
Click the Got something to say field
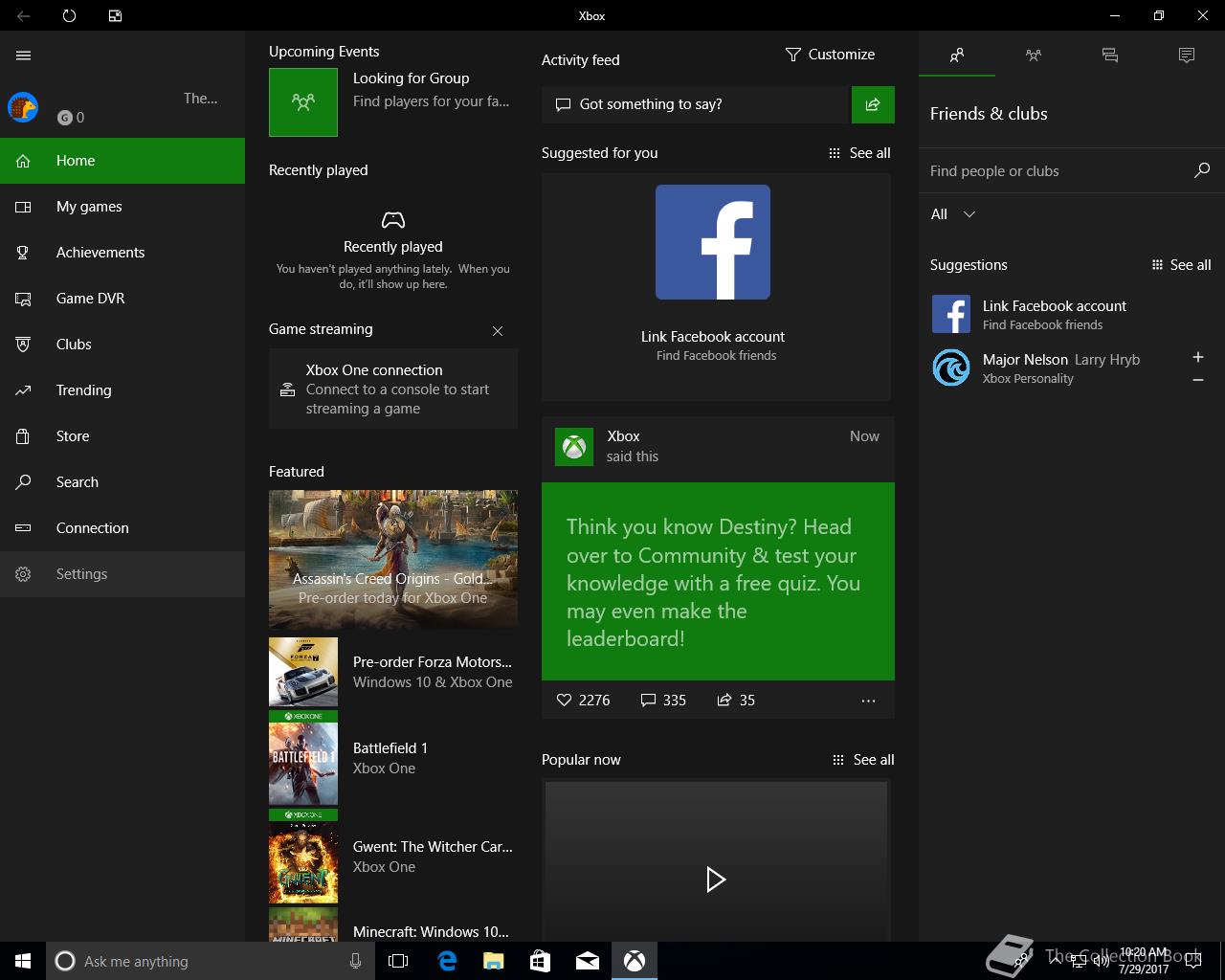click(x=696, y=104)
